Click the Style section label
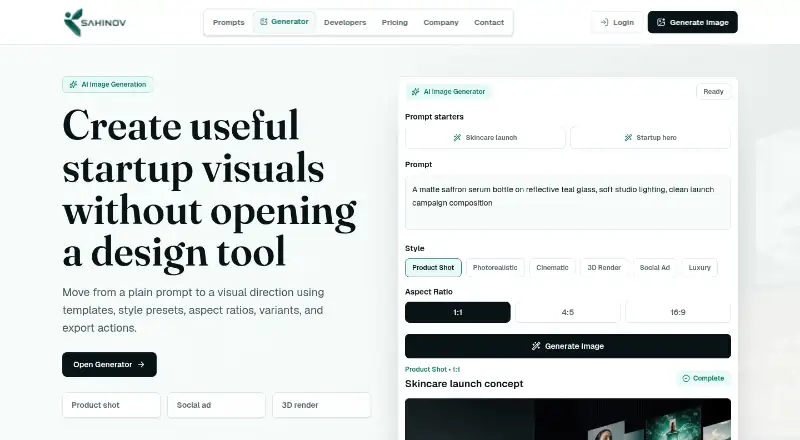800x440 pixels. coord(415,249)
